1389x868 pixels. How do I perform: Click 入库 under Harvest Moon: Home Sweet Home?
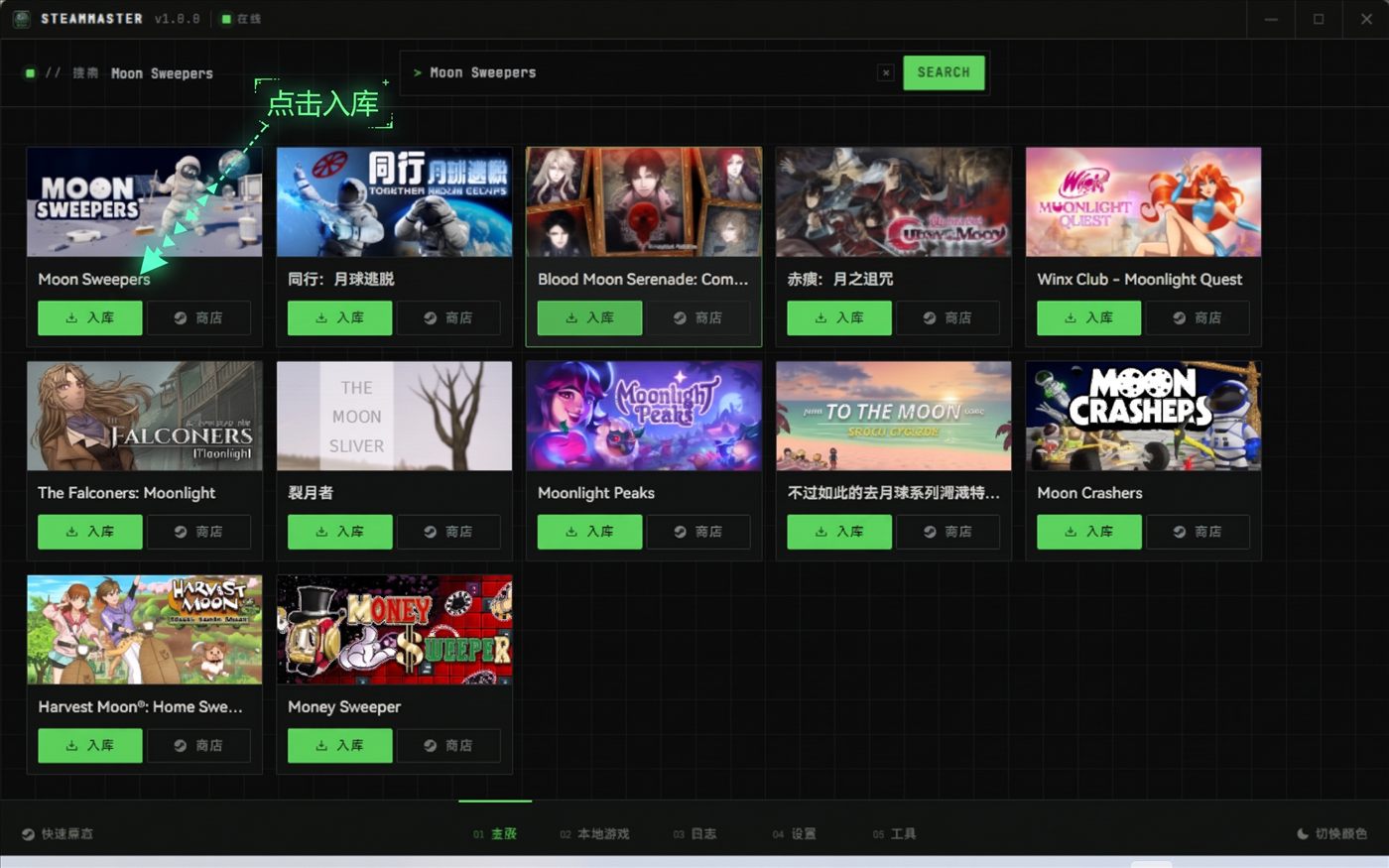click(x=90, y=746)
